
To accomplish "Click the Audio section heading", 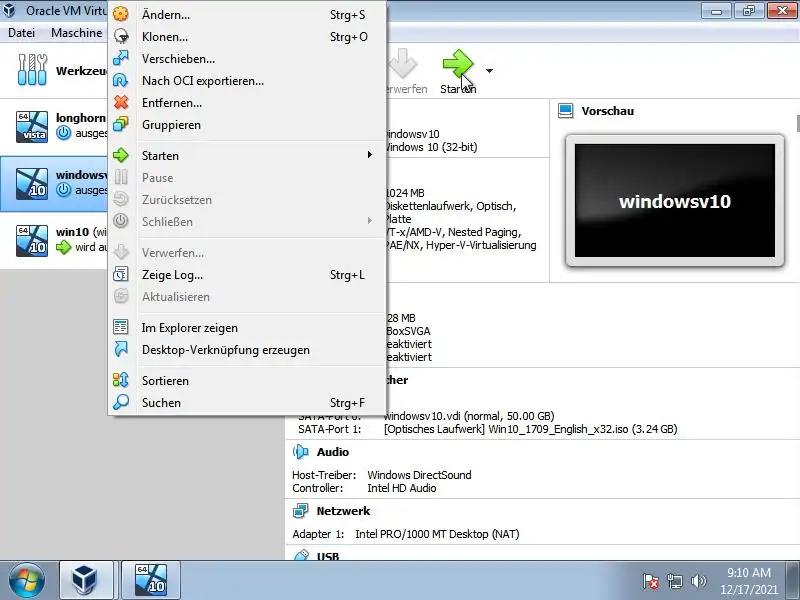I will point(333,452).
